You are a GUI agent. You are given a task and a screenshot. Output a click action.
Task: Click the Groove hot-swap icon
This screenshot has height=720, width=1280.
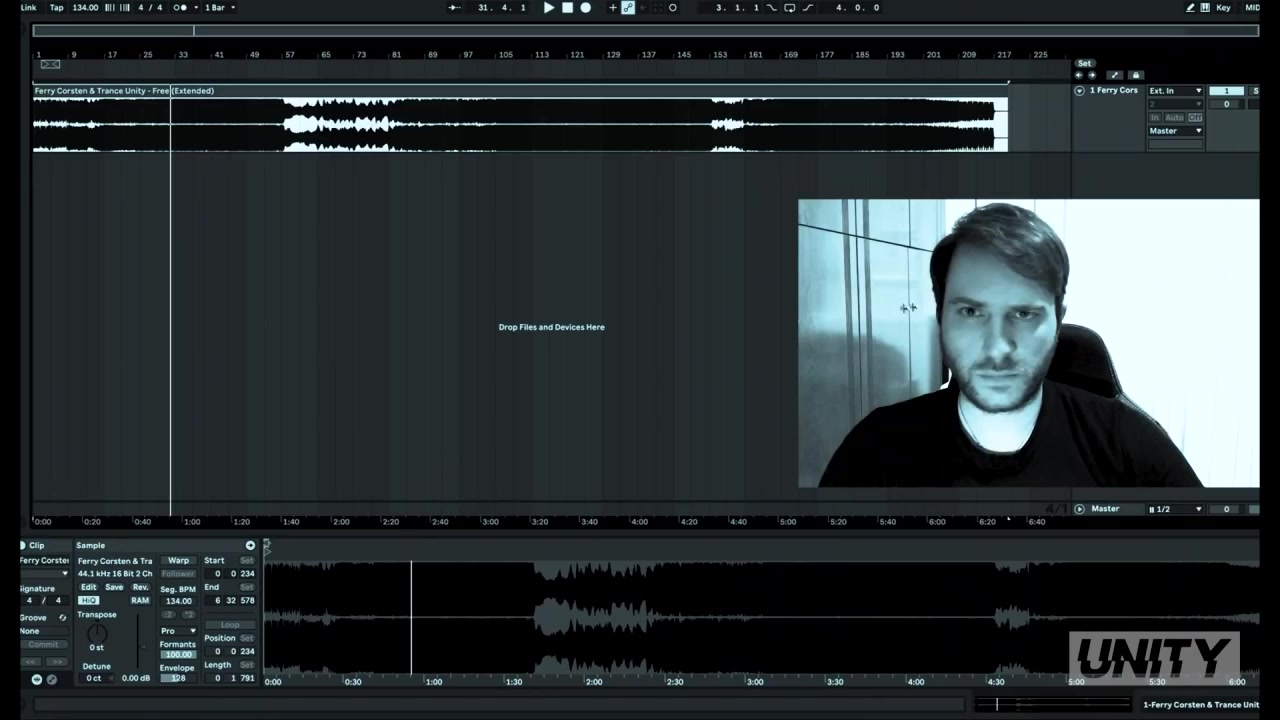[62, 618]
